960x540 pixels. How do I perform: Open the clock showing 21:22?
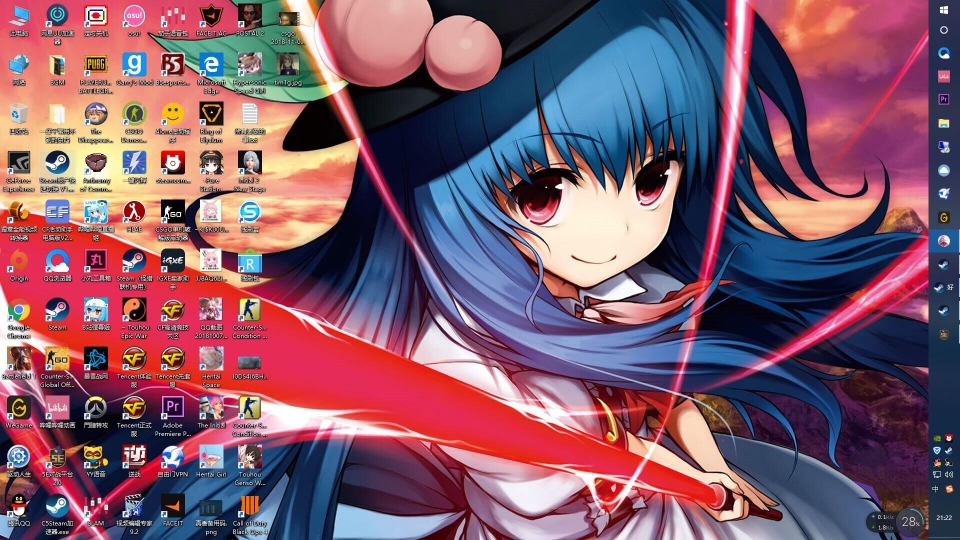[944, 518]
